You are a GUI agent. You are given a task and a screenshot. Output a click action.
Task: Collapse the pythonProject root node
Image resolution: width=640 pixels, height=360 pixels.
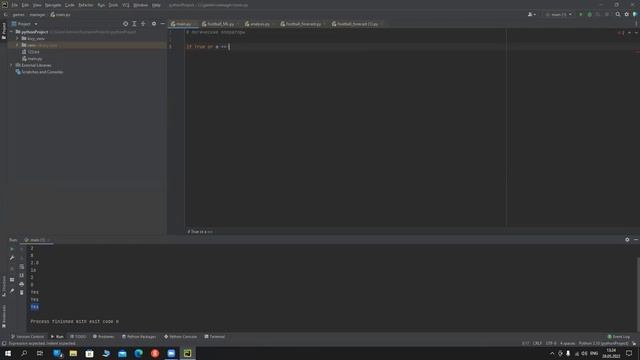point(12,32)
